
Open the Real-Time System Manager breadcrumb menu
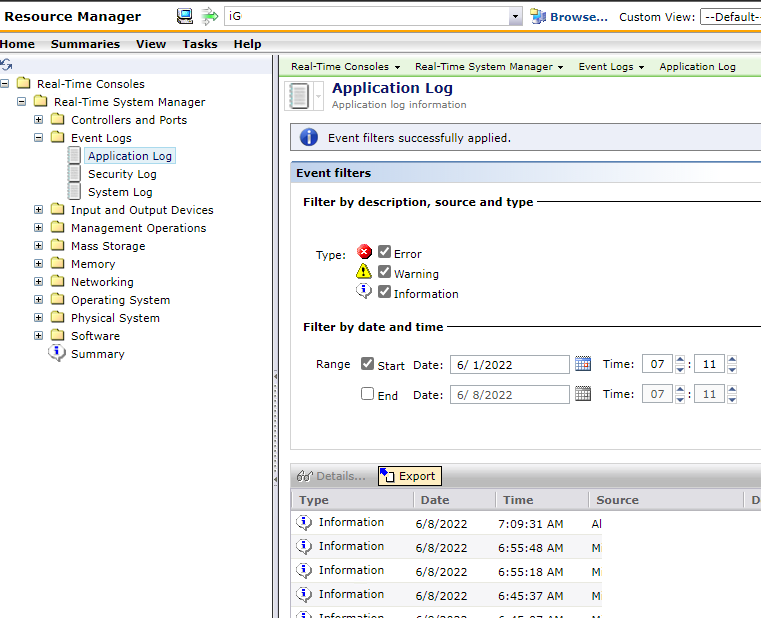(489, 67)
